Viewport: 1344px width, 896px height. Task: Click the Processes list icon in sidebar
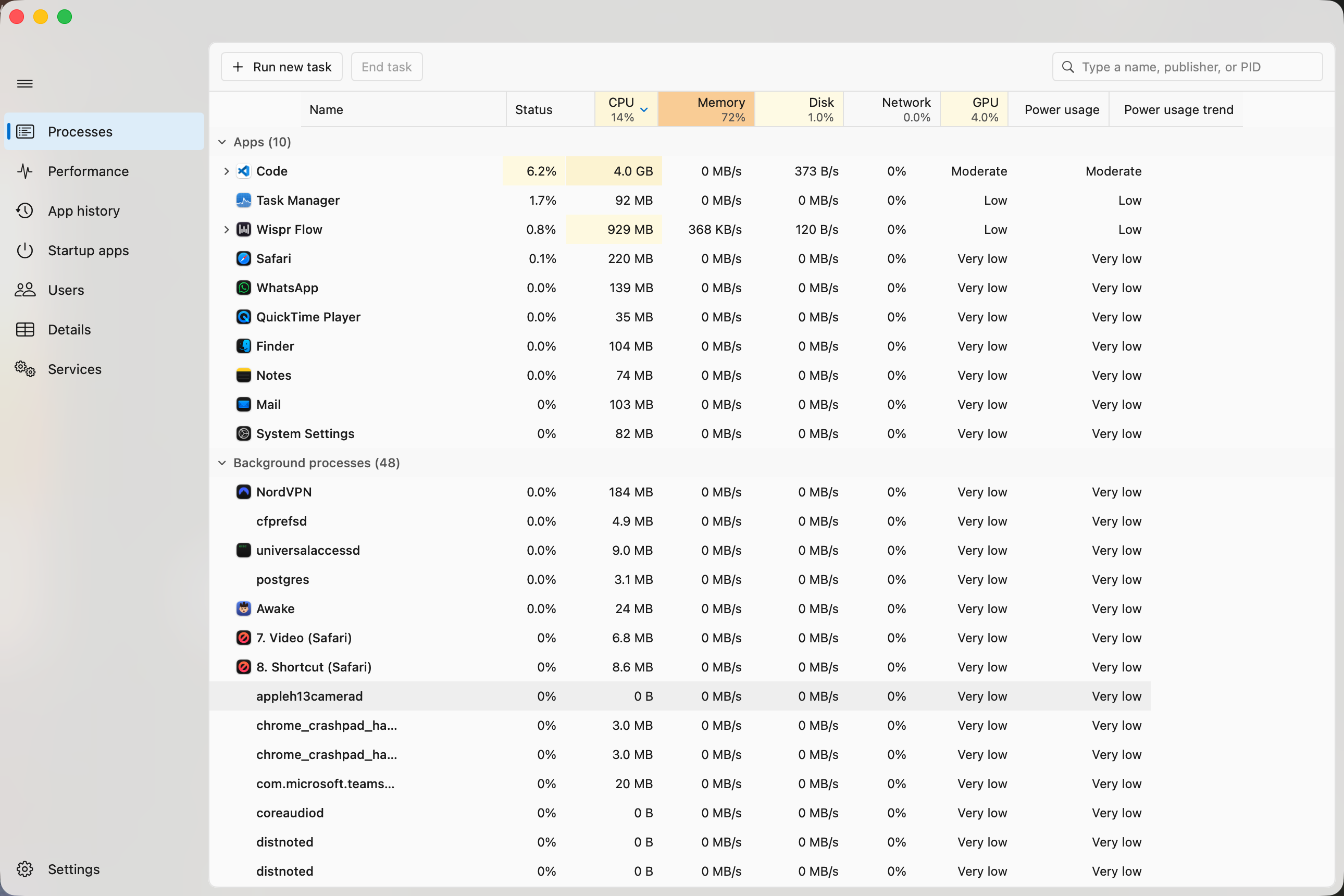tap(25, 131)
